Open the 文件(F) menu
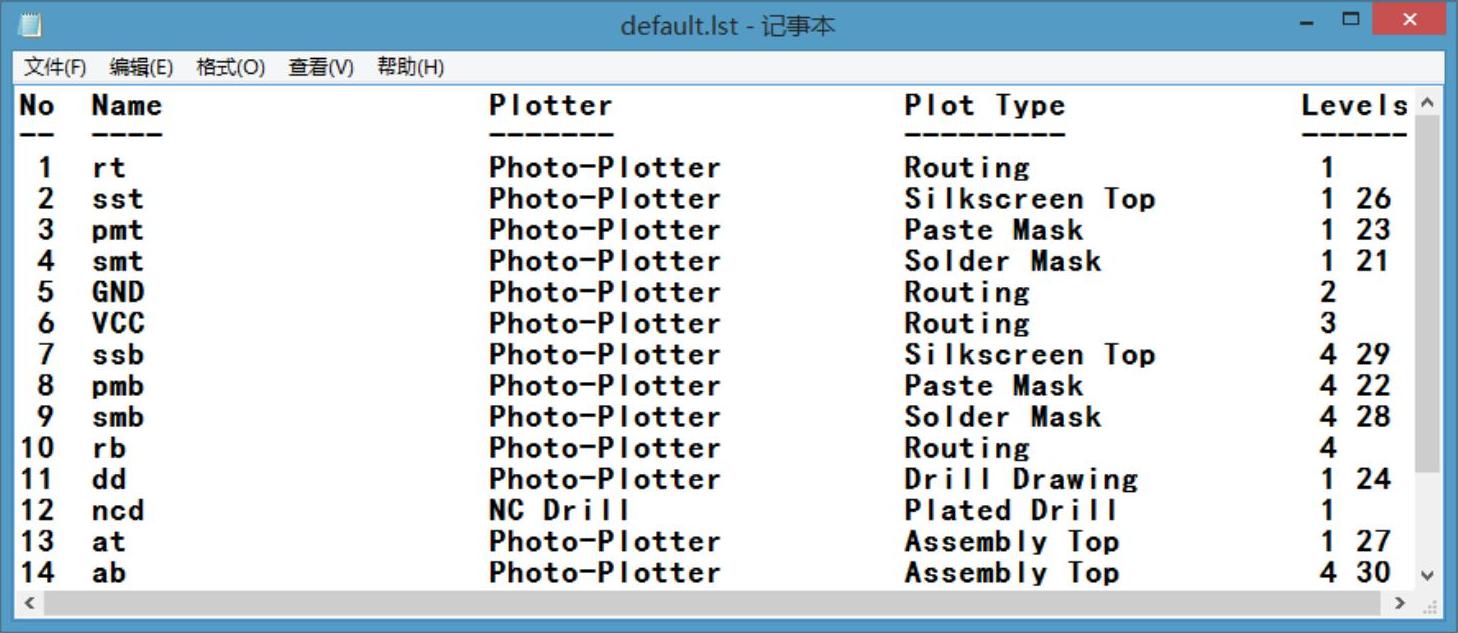Image resolution: width=1458 pixels, height=633 pixels. pos(55,67)
